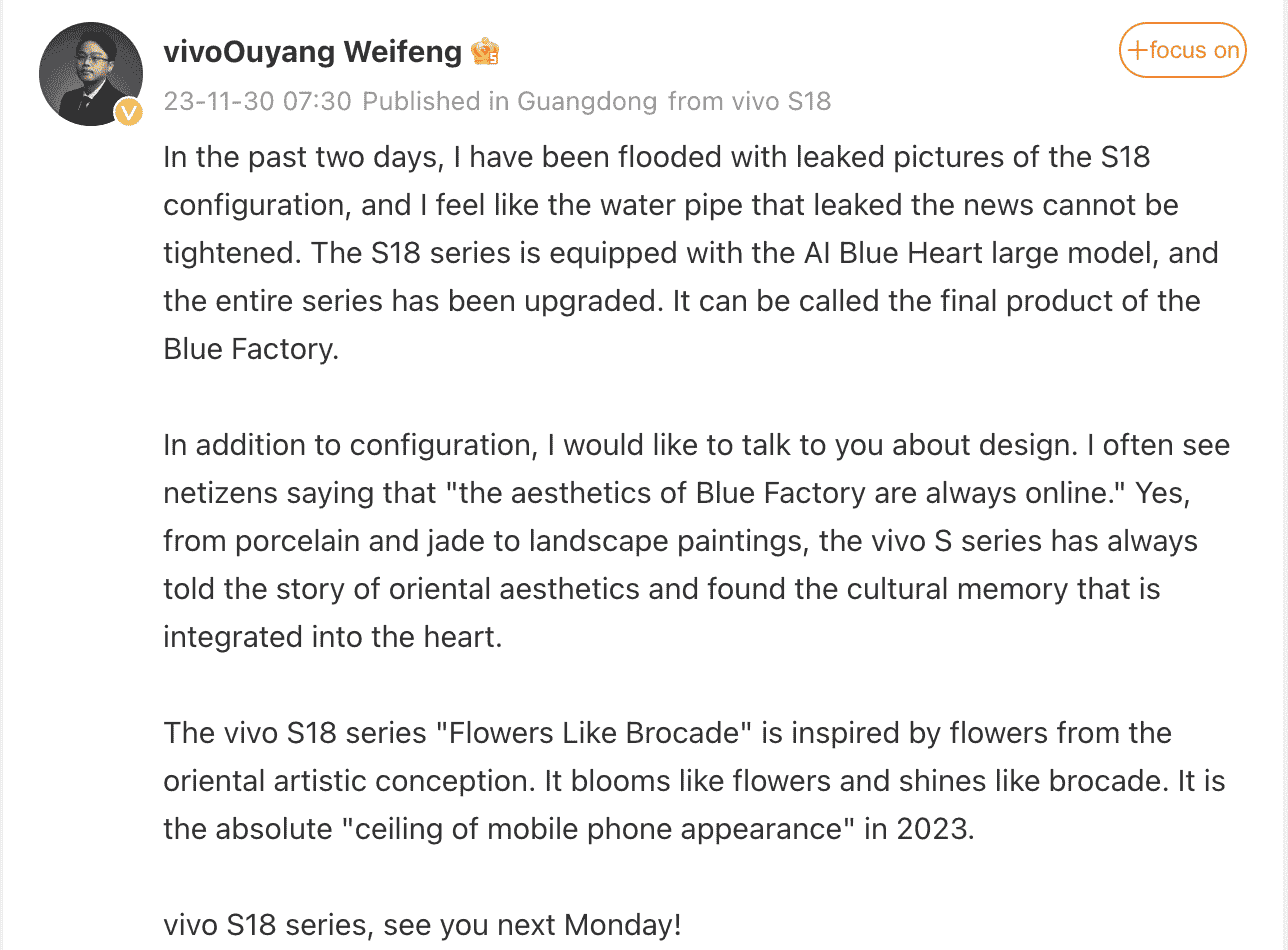Click the crown membership icon beside username

485,51
